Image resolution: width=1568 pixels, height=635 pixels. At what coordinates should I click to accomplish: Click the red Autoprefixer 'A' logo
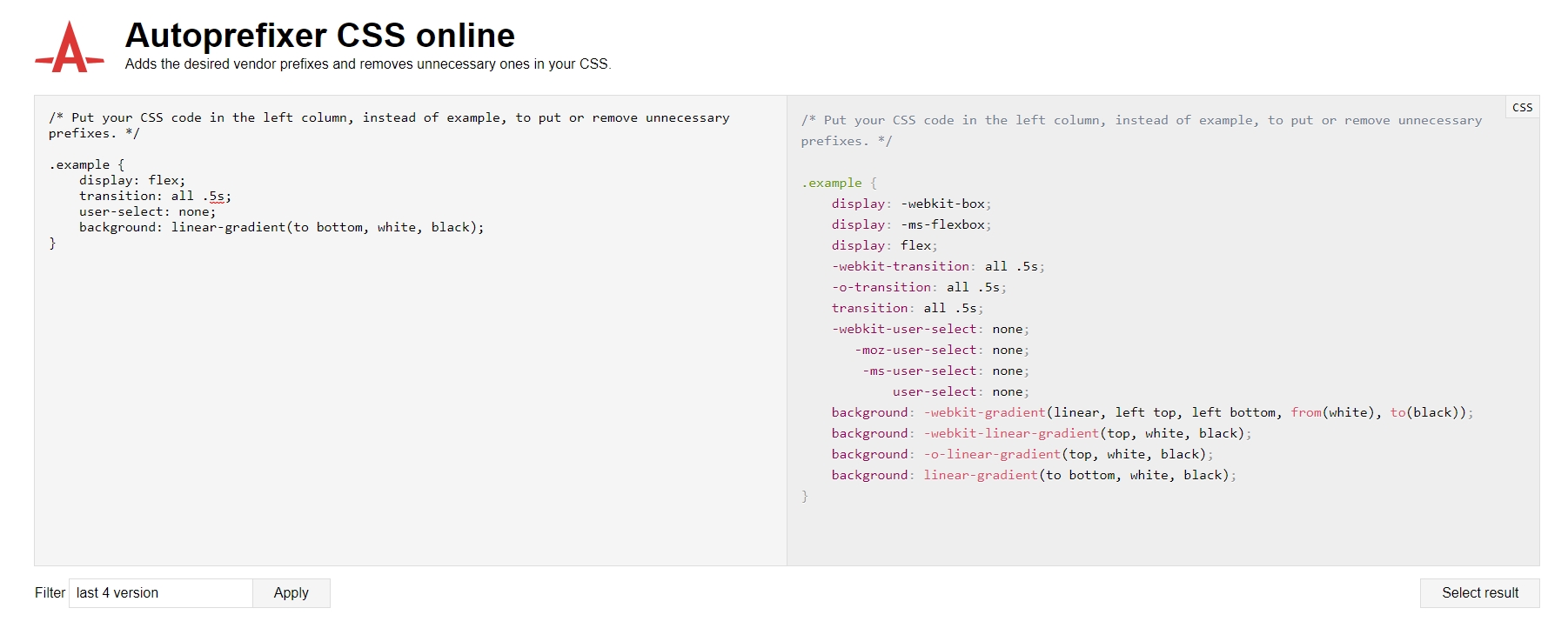[70, 47]
